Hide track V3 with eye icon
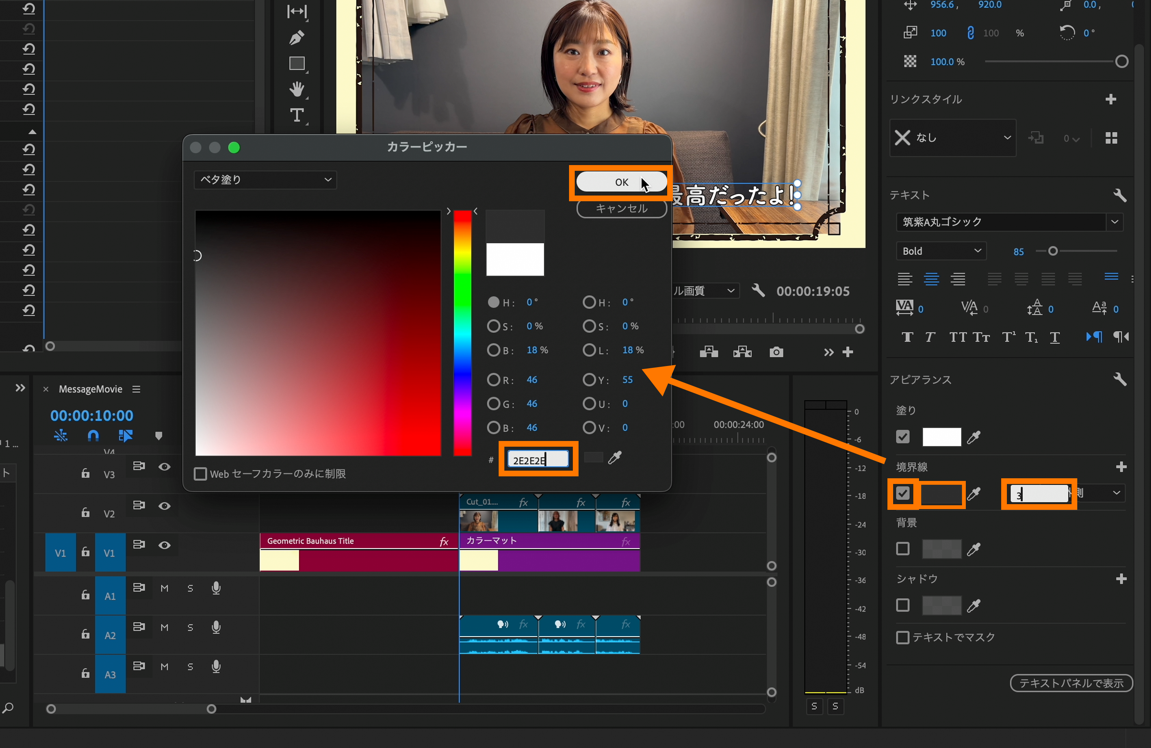The height and width of the screenshot is (748, 1151). pos(164,467)
